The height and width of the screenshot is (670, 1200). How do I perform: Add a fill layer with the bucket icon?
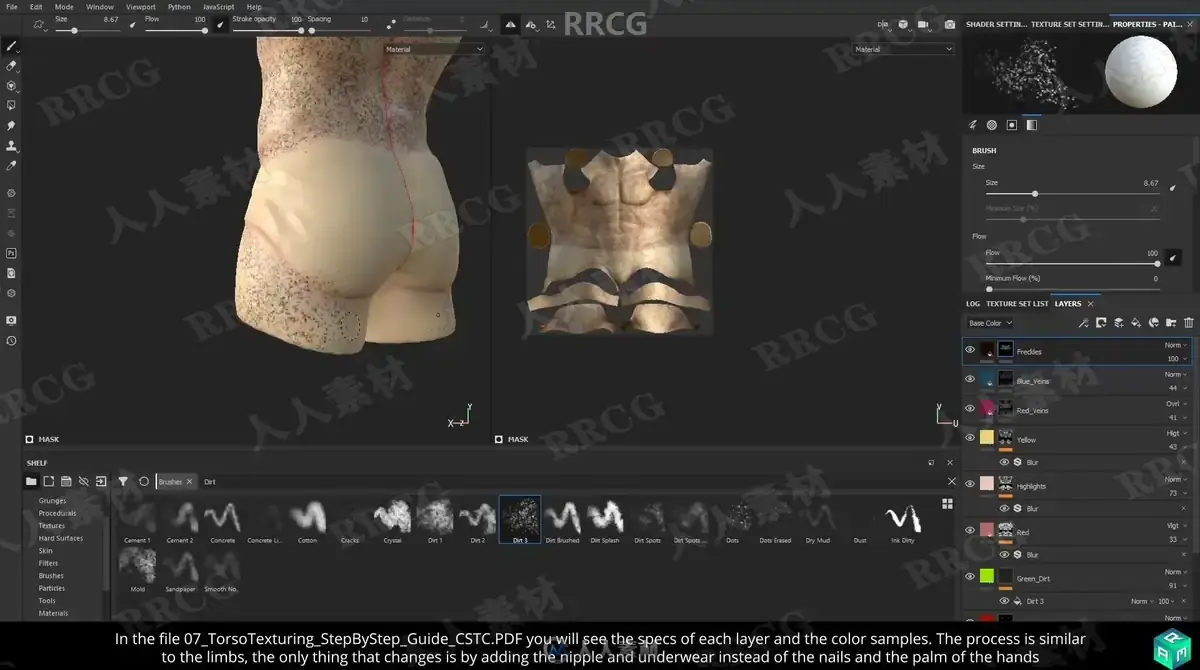point(1136,323)
